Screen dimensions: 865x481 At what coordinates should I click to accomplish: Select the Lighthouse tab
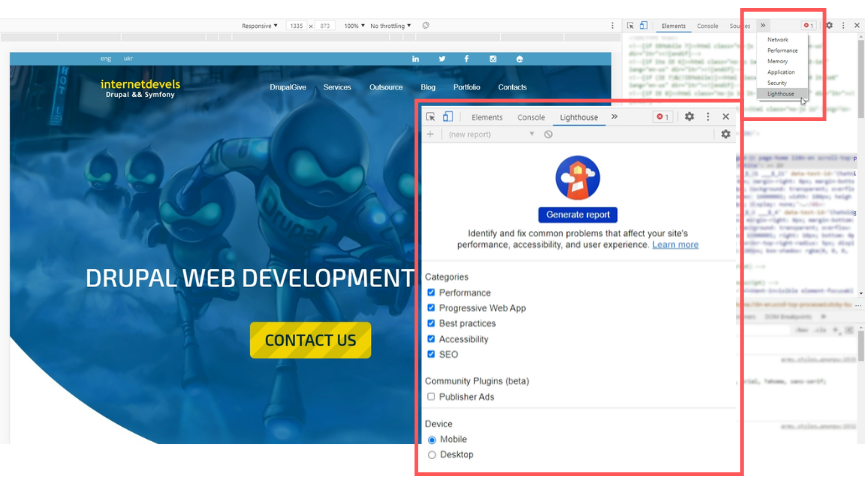click(x=579, y=117)
